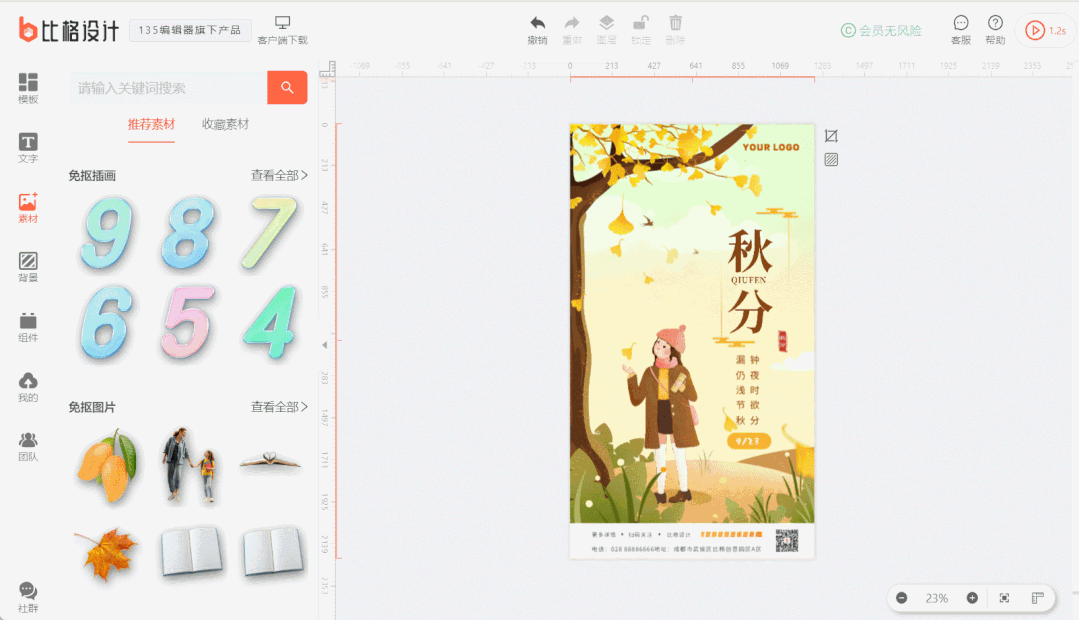Toggle the fit-to-screen view icon

(1004, 598)
